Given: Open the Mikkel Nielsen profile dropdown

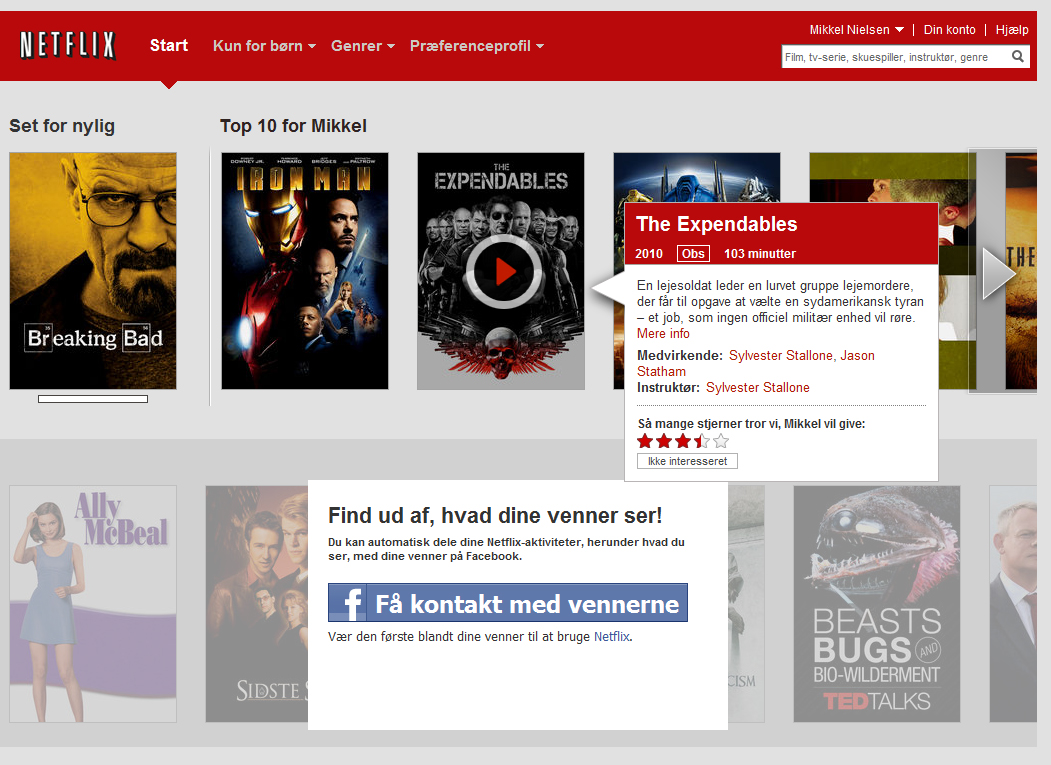Looking at the screenshot, I should coord(857,30).
